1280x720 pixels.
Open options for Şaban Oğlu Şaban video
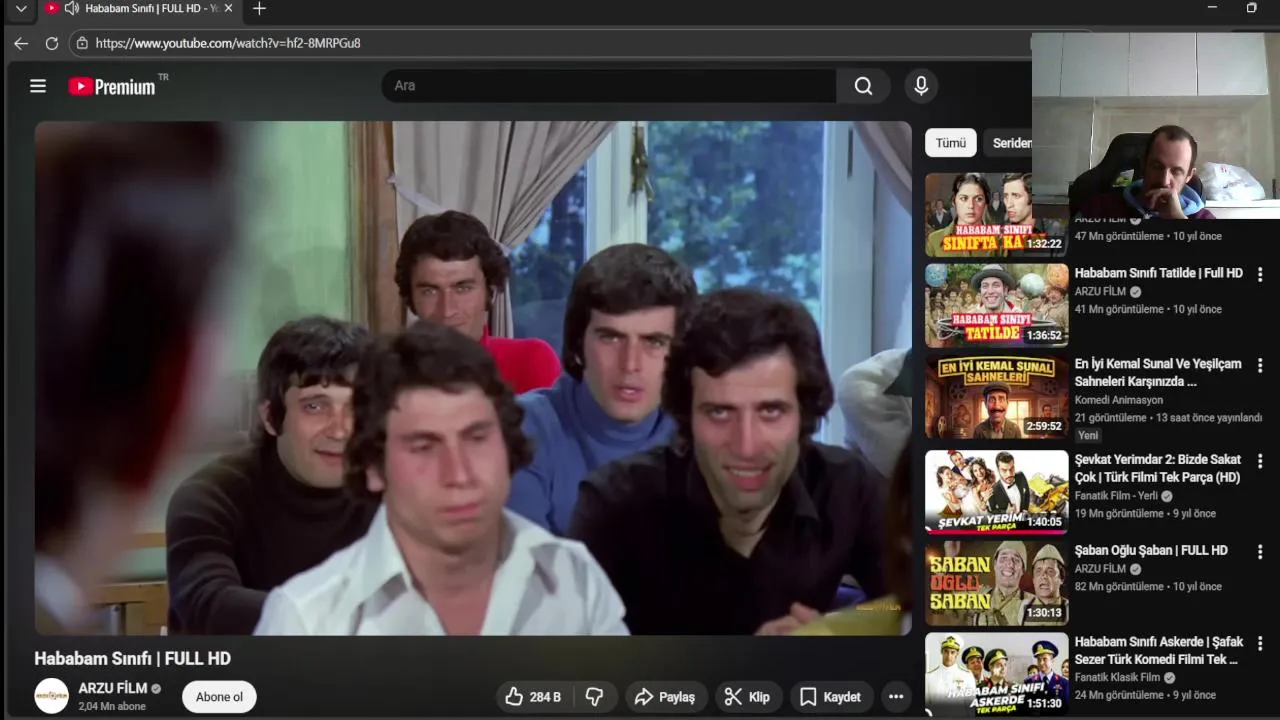(x=1260, y=552)
